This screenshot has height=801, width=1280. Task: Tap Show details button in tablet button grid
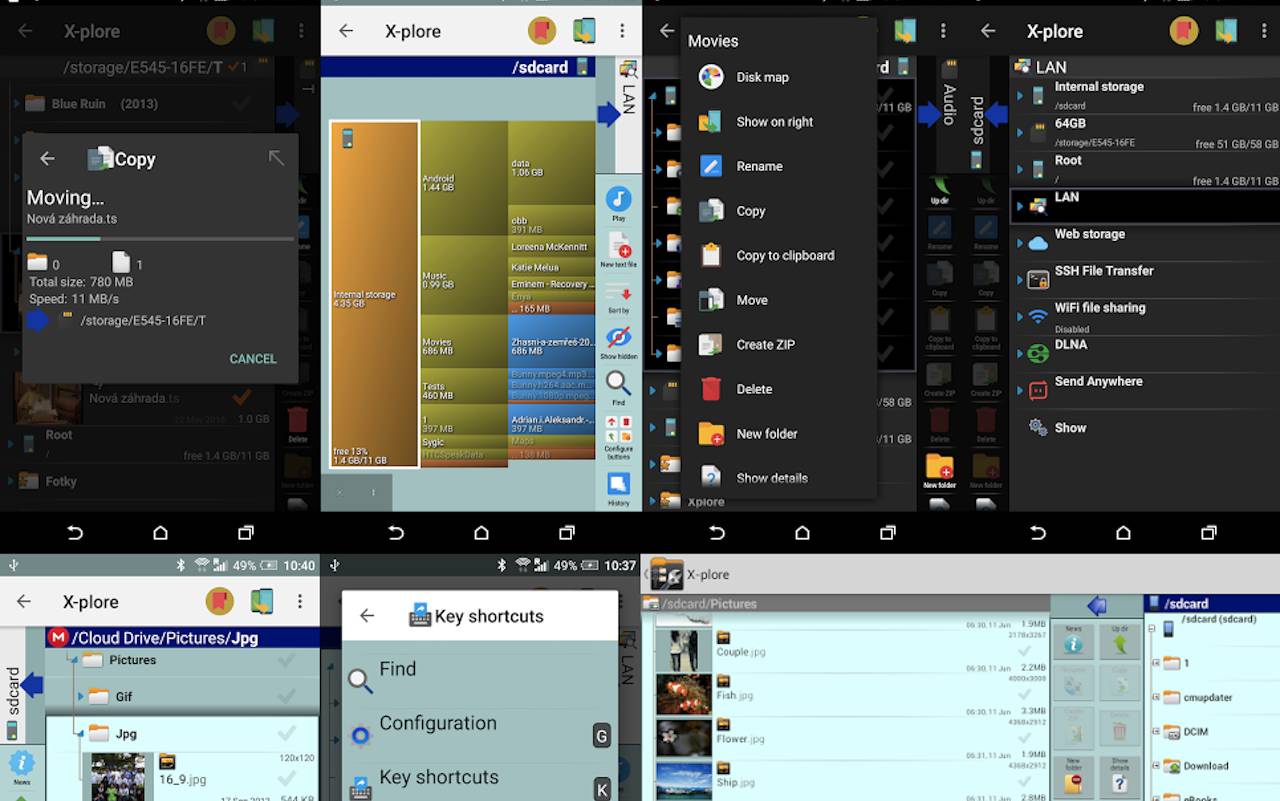pos(1120,777)
